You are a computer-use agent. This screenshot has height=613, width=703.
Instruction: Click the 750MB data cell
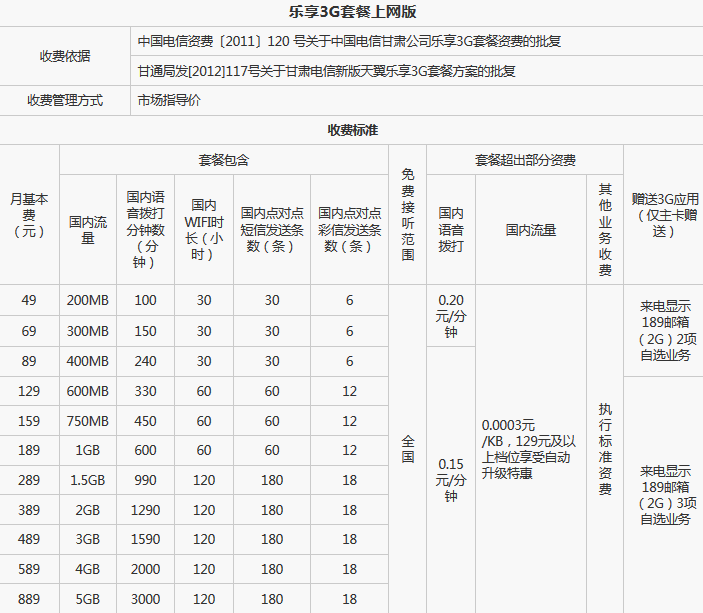click(88, 421)
